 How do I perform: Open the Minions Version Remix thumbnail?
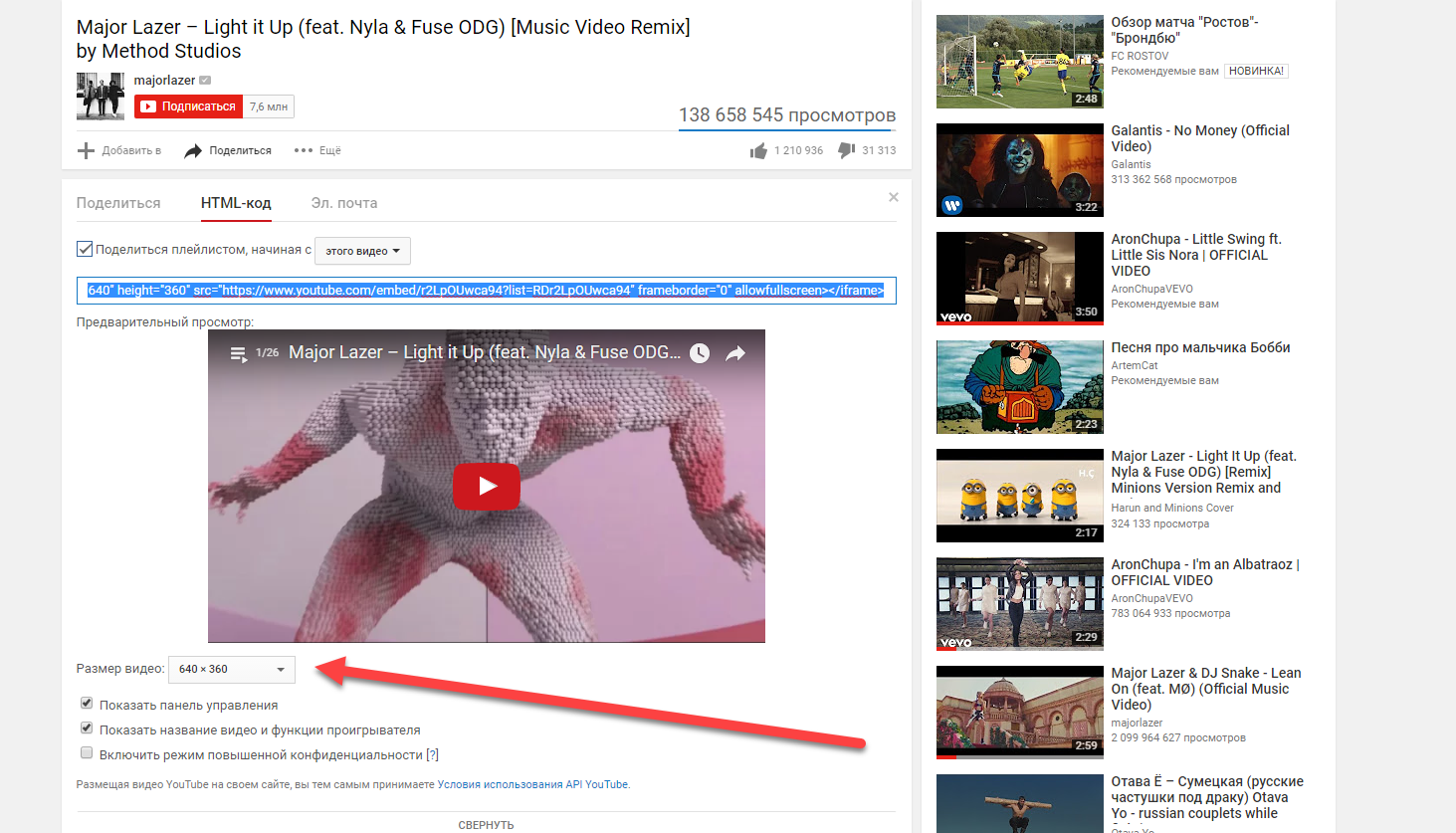click(1020, 496)
